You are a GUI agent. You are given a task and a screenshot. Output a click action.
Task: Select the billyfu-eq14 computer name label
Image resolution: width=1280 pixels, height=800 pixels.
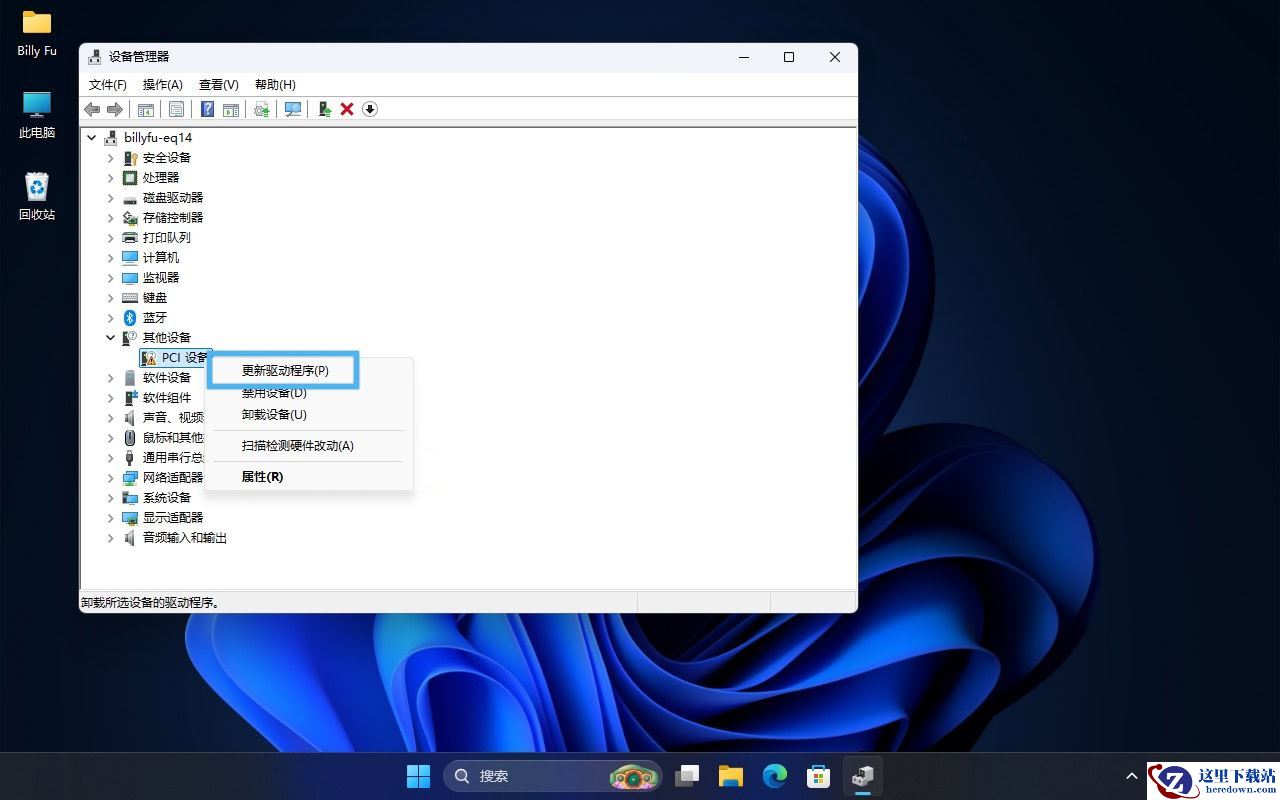pos(158,137)
